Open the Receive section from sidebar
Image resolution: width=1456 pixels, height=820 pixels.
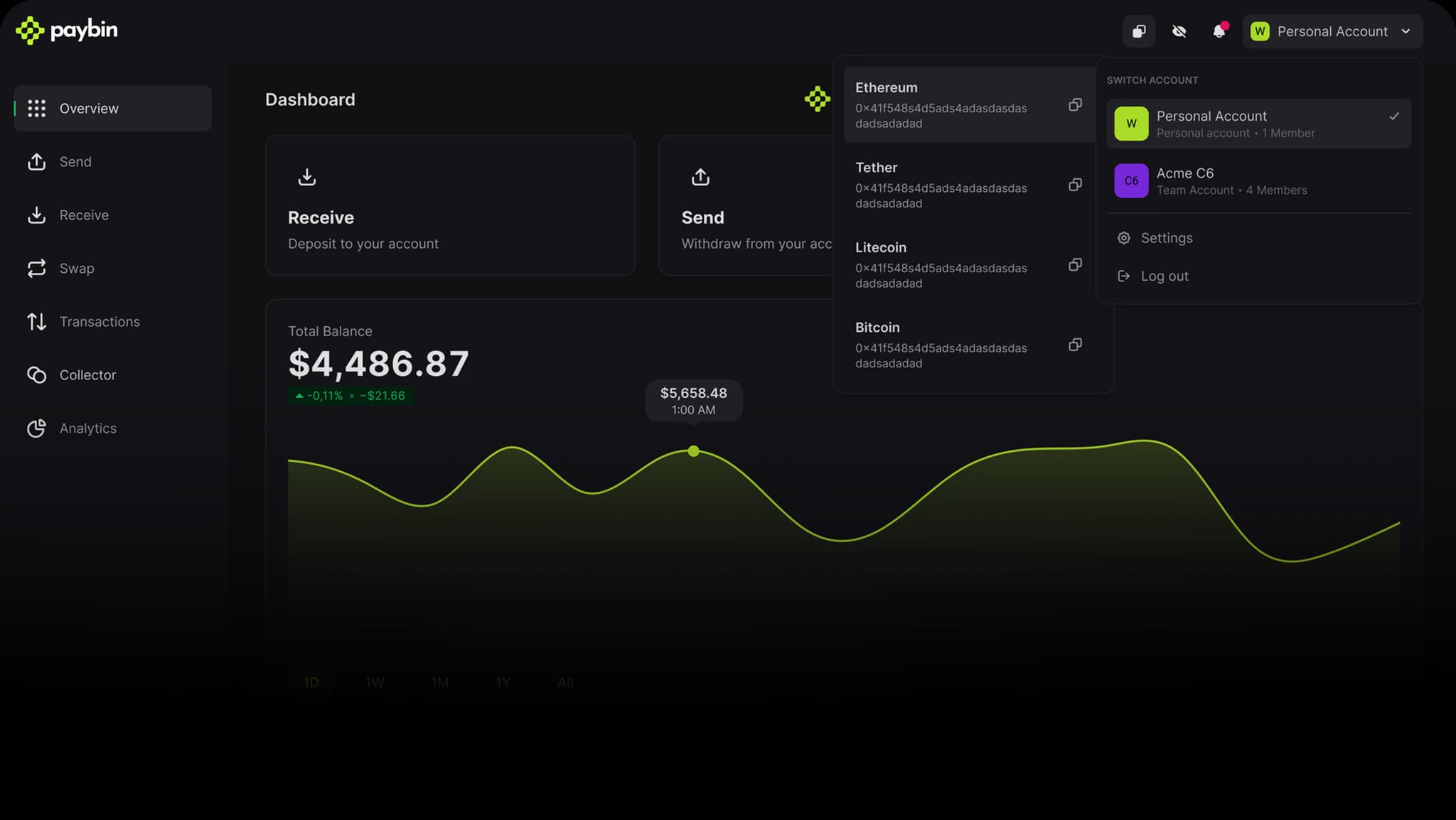[x=83, y=215]
